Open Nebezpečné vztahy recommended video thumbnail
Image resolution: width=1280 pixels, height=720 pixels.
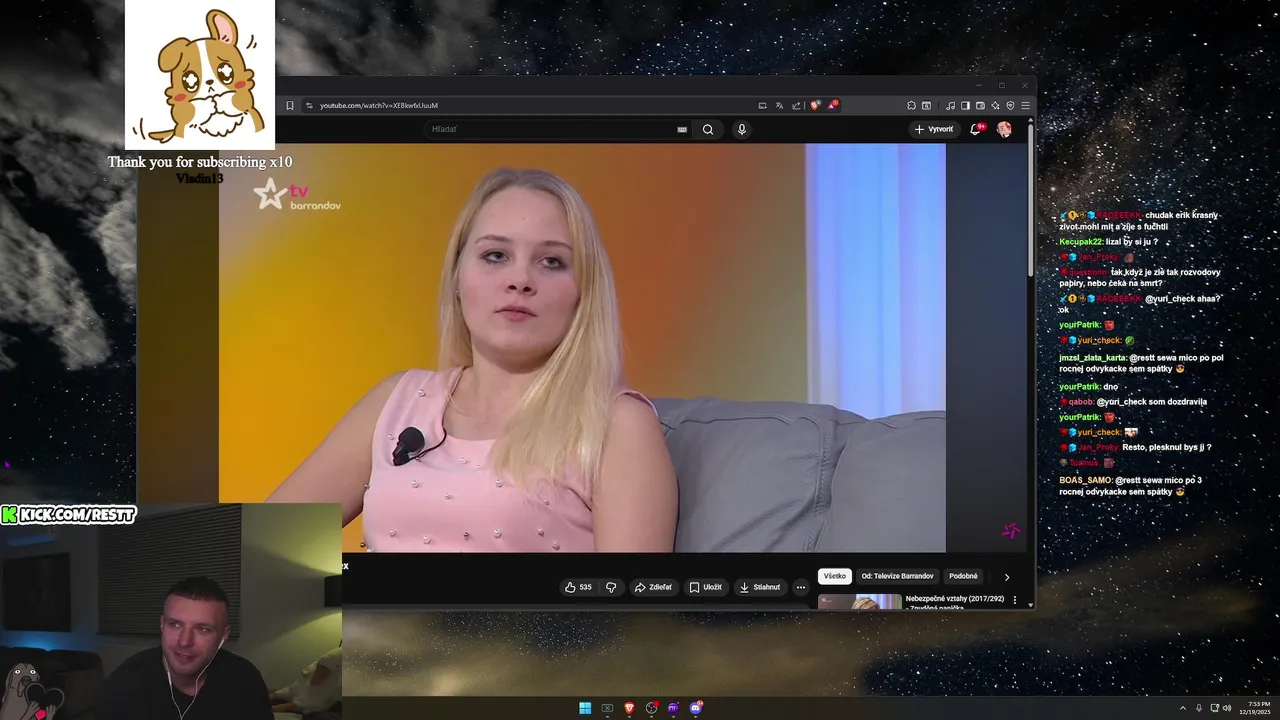860,601
